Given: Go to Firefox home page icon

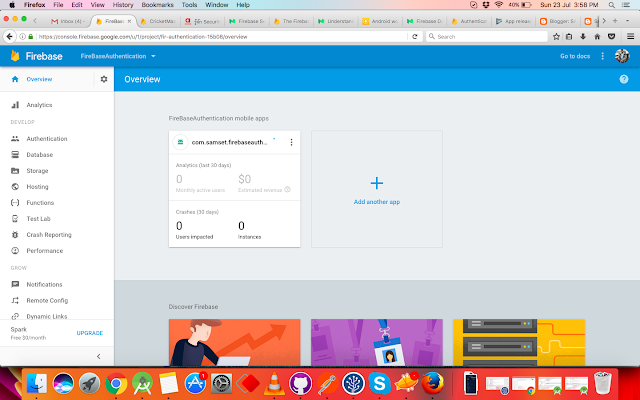Looking at the screenshot, I should 597,37.
